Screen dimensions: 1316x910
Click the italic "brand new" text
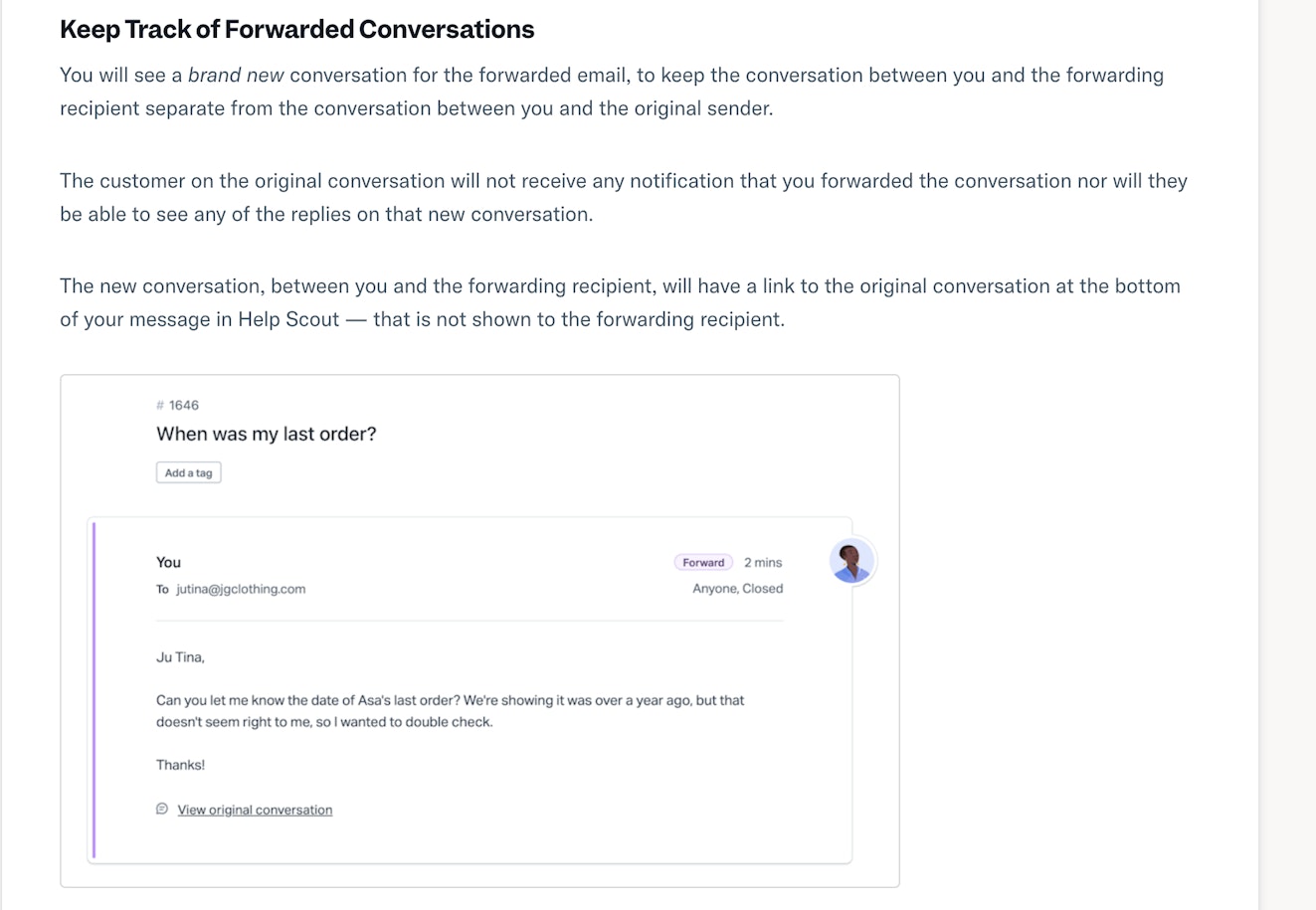pos(236,76)
